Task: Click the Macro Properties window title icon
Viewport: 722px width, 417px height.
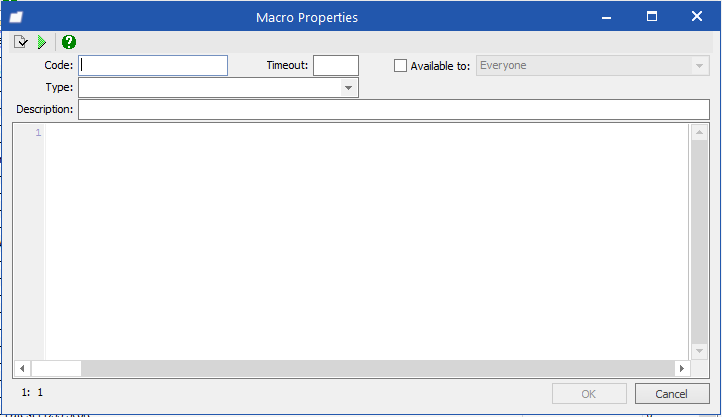Action: point(16,17)
